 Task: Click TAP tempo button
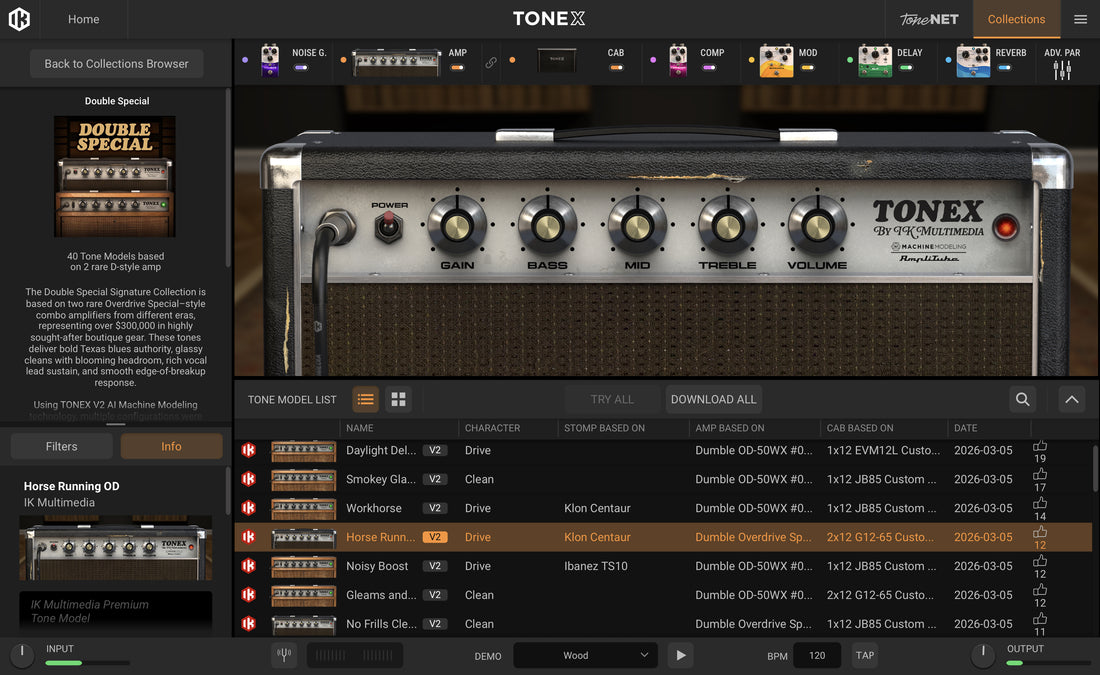coord(865,655)
